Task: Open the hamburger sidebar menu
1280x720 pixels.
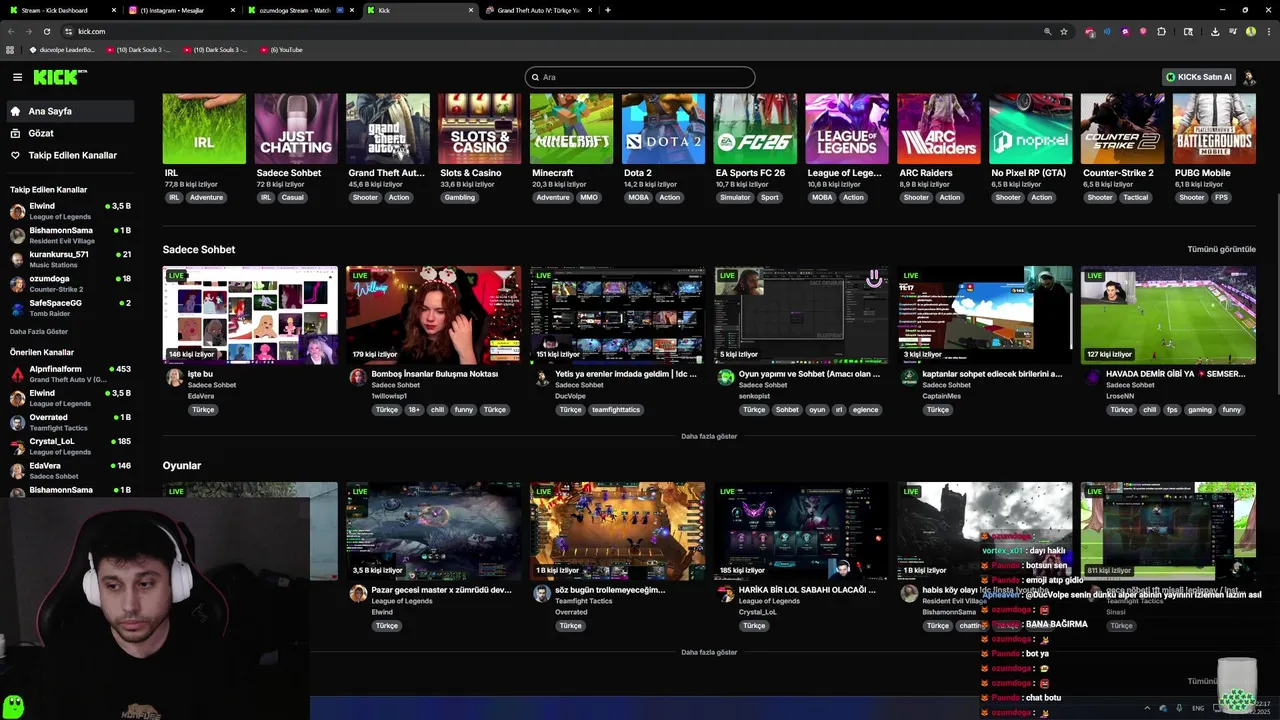Action: 17,77
